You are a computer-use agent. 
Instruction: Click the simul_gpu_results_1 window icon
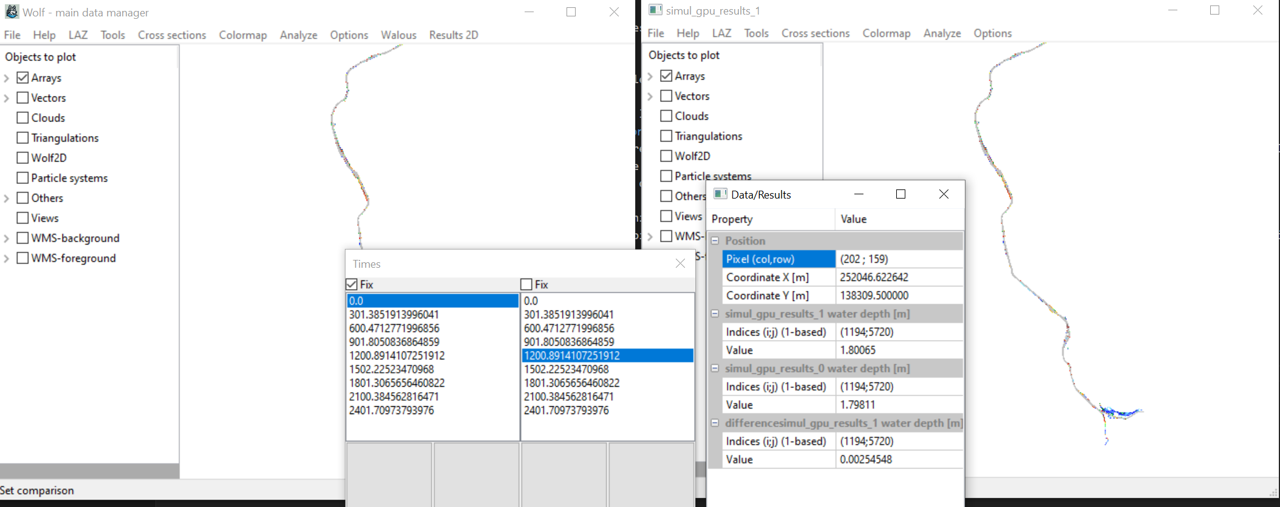tap(655, 10)
